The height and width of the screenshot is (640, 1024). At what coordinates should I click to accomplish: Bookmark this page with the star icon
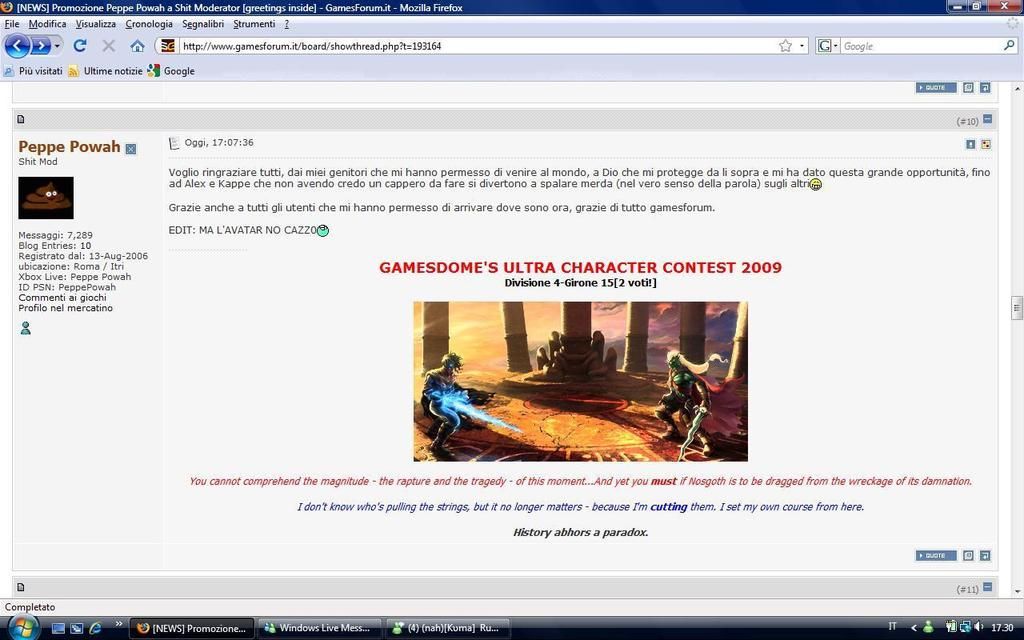pyautogui.click(x=786, y=46)
